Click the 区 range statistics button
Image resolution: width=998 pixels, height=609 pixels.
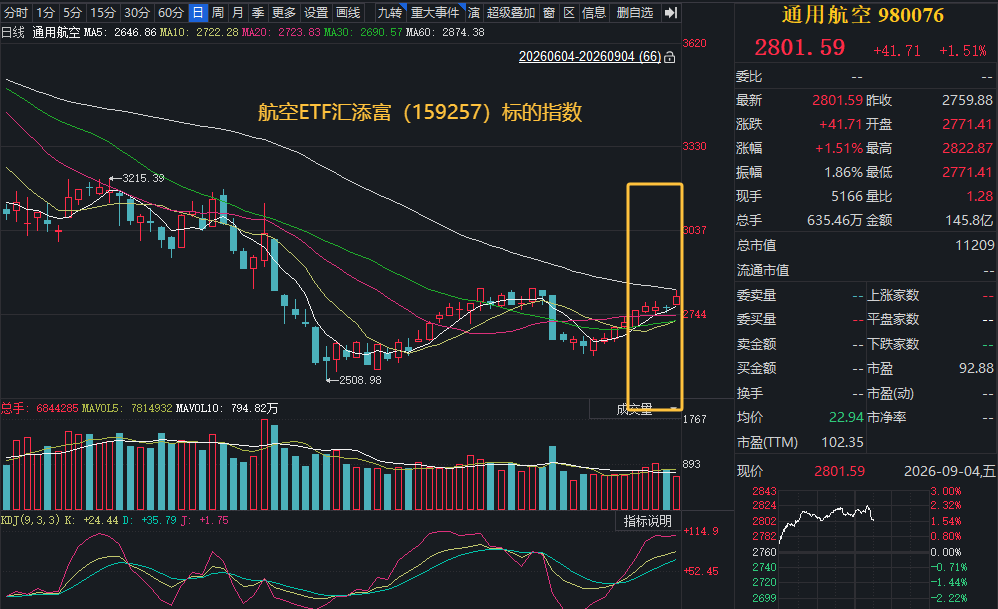[x=569, y=13]
